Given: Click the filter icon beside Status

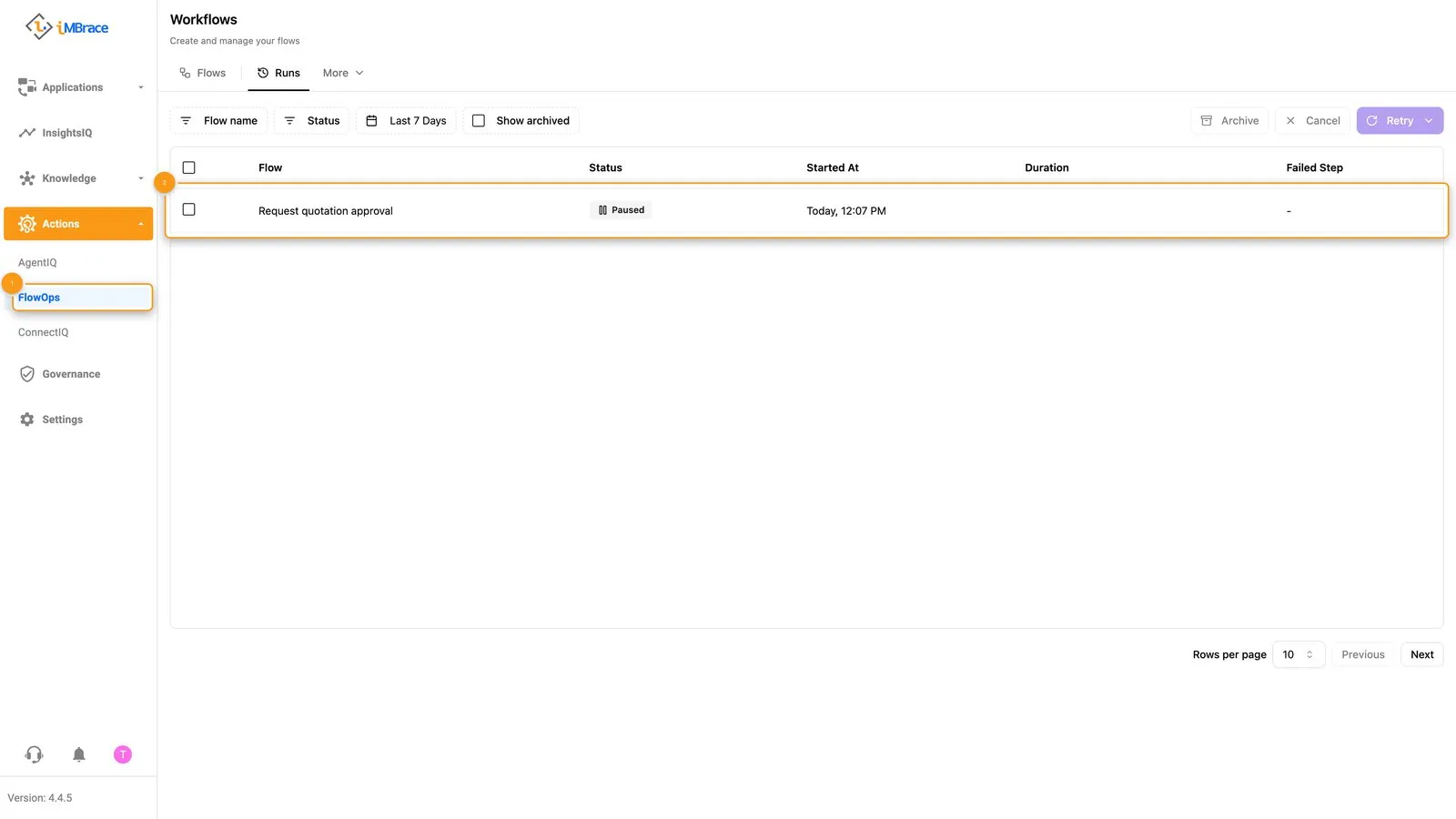Looking at the screenshot, I should pos(289,121).
